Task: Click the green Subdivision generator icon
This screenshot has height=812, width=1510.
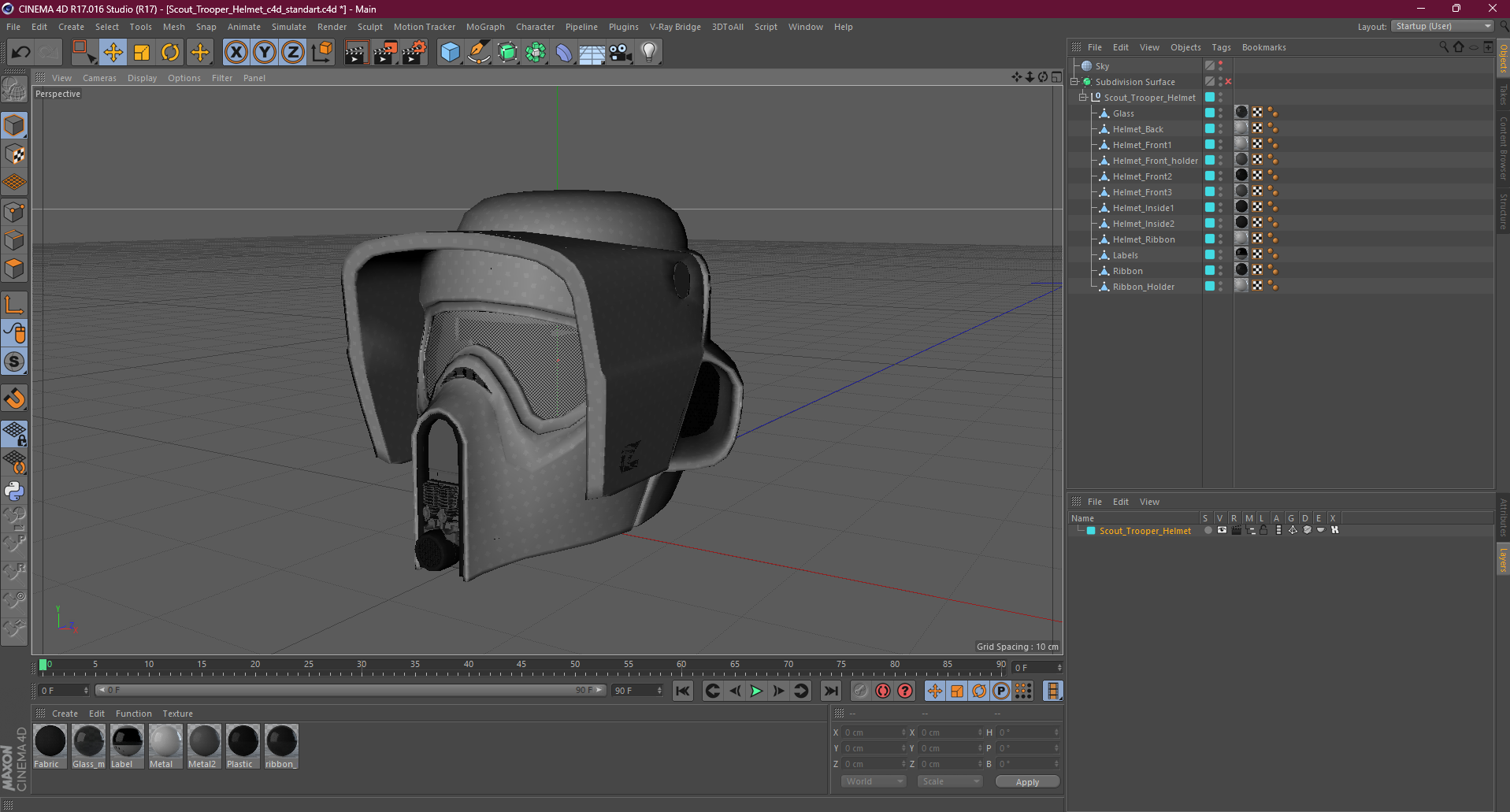Action: [x=508, y=53]
